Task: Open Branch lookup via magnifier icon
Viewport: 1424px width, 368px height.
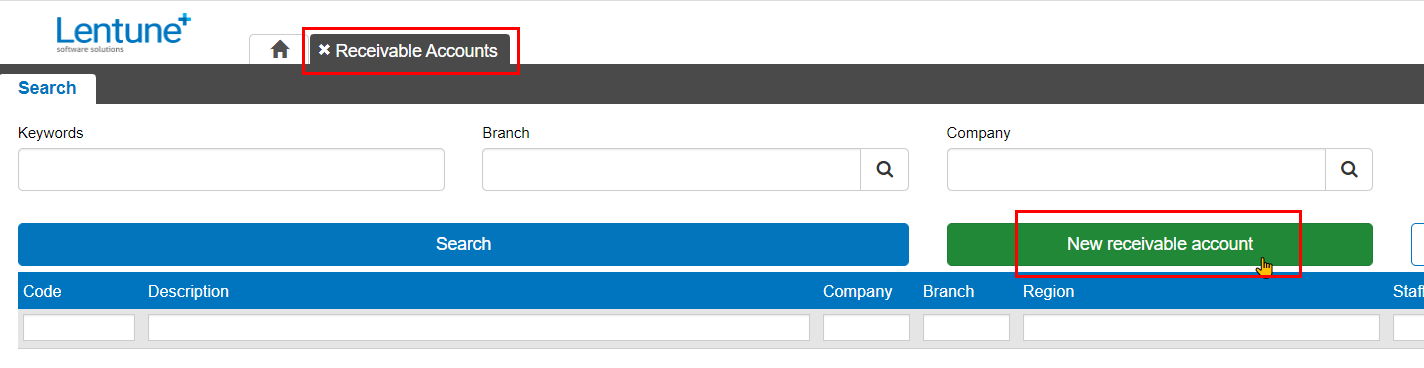Action: (x=884, y=170)
